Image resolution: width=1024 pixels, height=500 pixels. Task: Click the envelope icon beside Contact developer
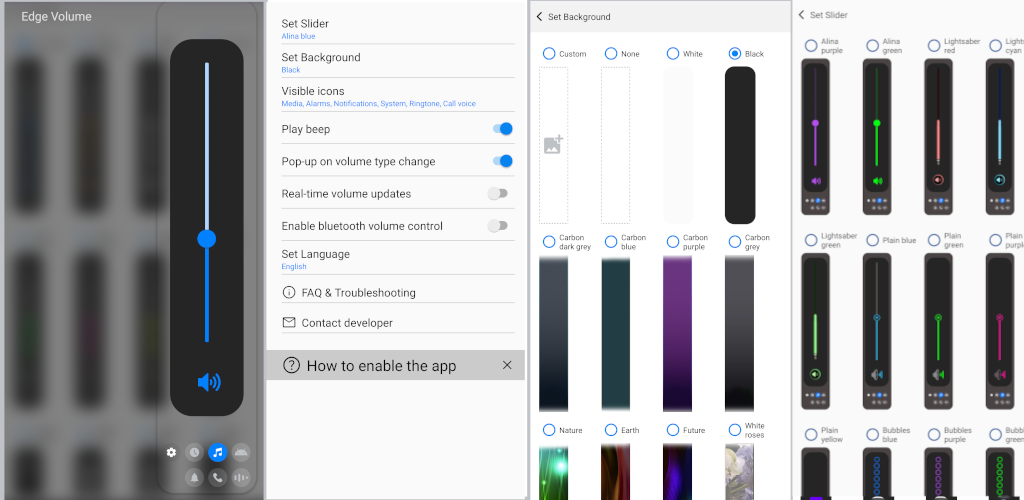coord(289,322)
